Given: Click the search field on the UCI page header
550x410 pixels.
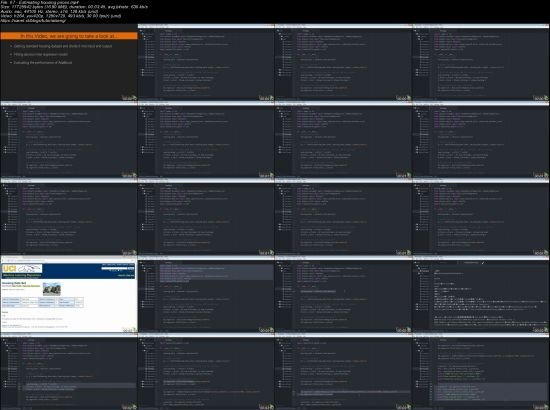Looking at the screenshot, I should (x=114, y=268).
